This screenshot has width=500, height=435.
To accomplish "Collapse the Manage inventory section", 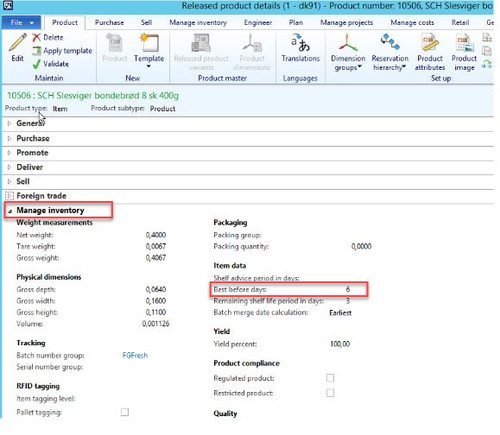I will pyautogui.click(x=10, y=211).
